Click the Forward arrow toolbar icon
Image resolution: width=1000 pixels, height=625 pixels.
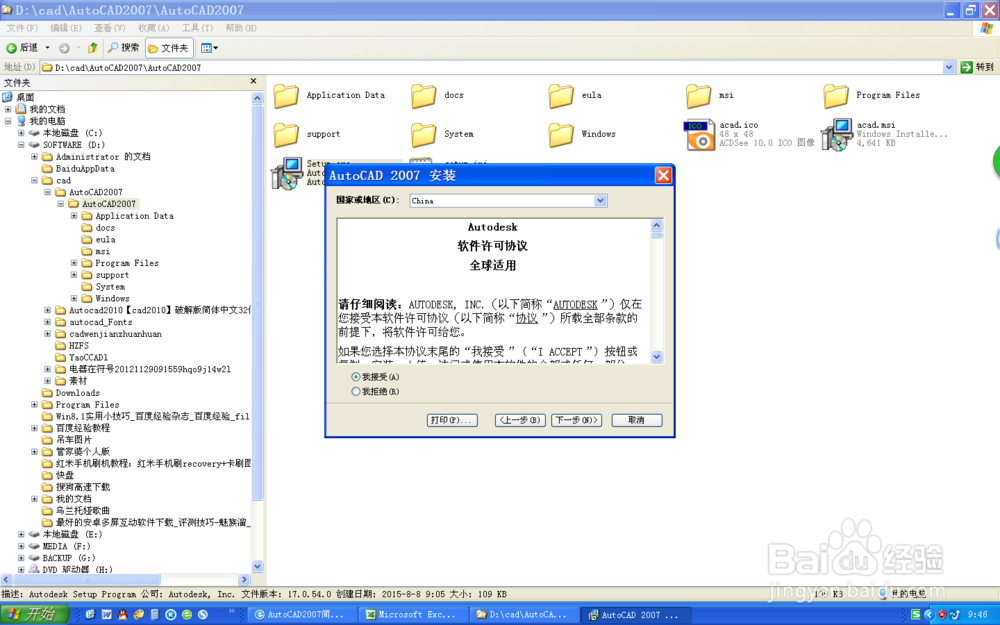pos(64,48)
